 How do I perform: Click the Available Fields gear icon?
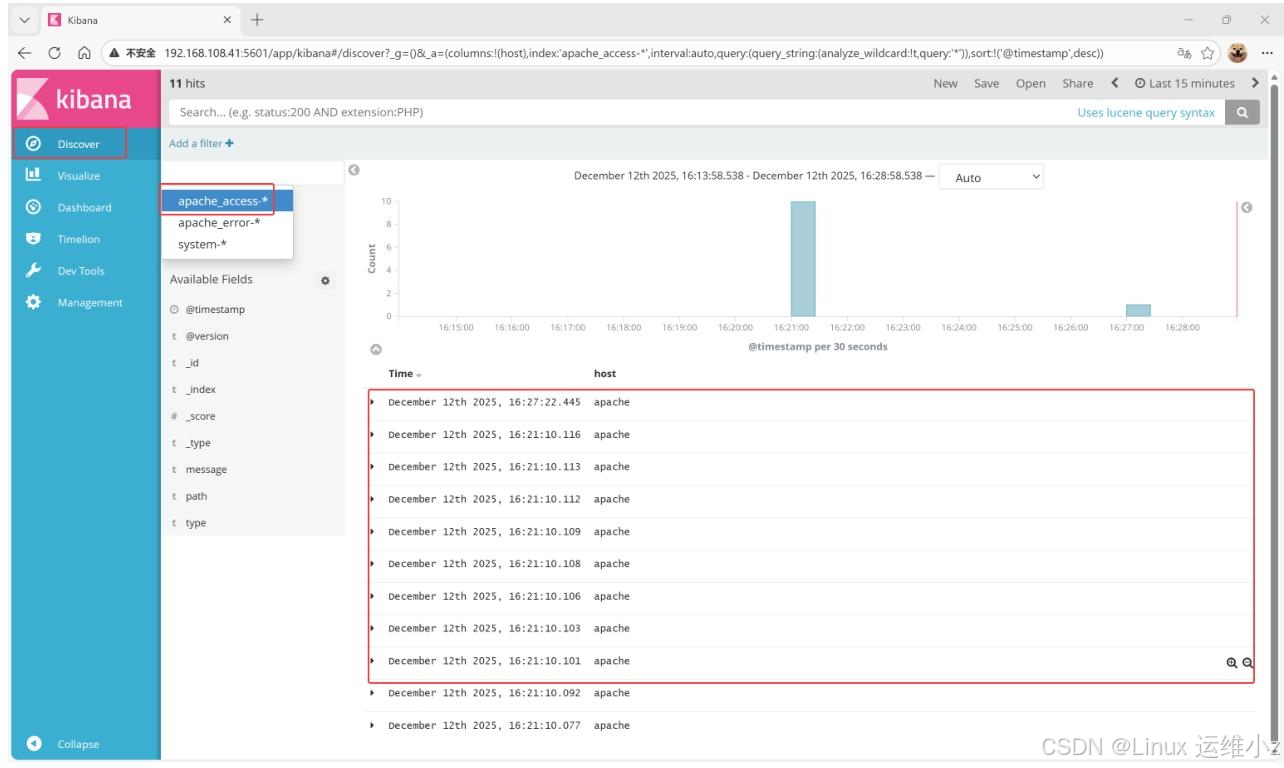click(x=325, y=281)
